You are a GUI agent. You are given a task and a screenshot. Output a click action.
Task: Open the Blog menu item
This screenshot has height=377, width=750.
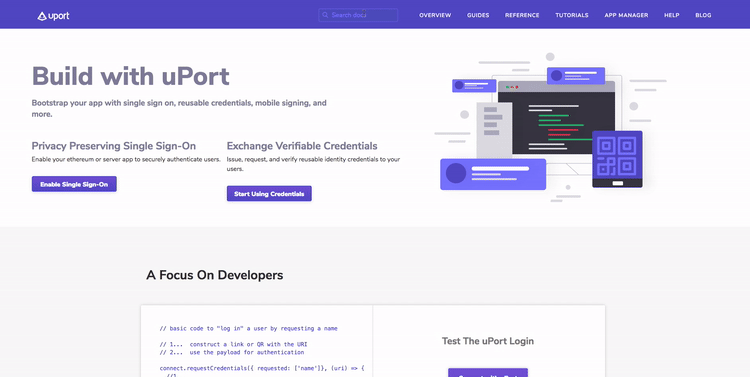[703, 15]
